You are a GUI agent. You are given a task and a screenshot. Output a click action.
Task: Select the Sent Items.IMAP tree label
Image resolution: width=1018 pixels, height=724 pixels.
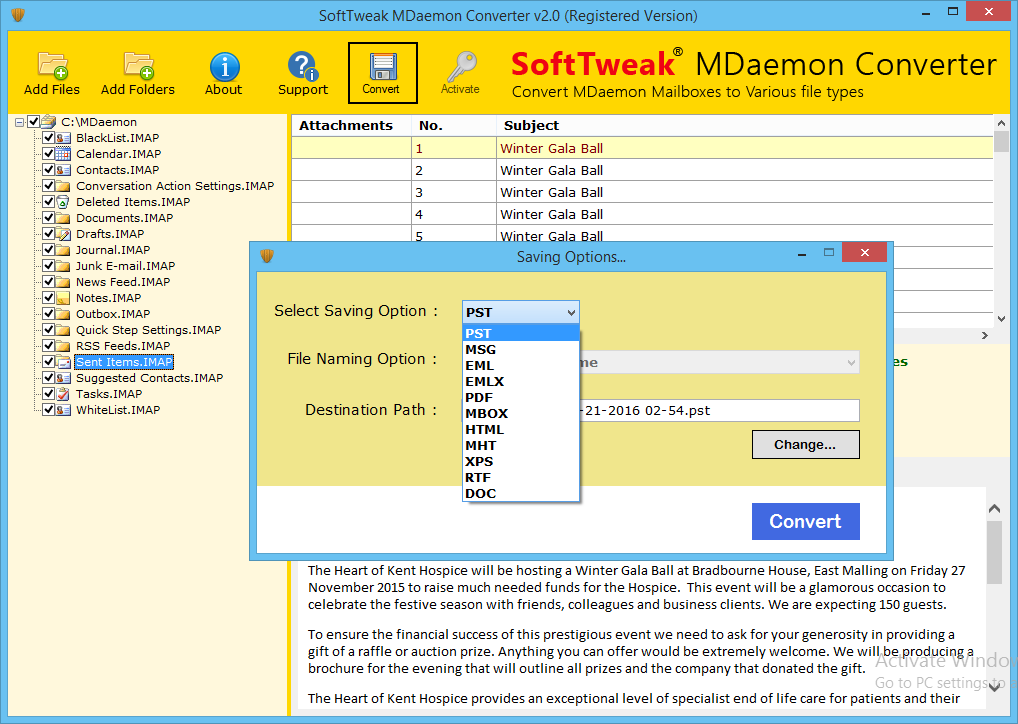[x=124, y=362]
